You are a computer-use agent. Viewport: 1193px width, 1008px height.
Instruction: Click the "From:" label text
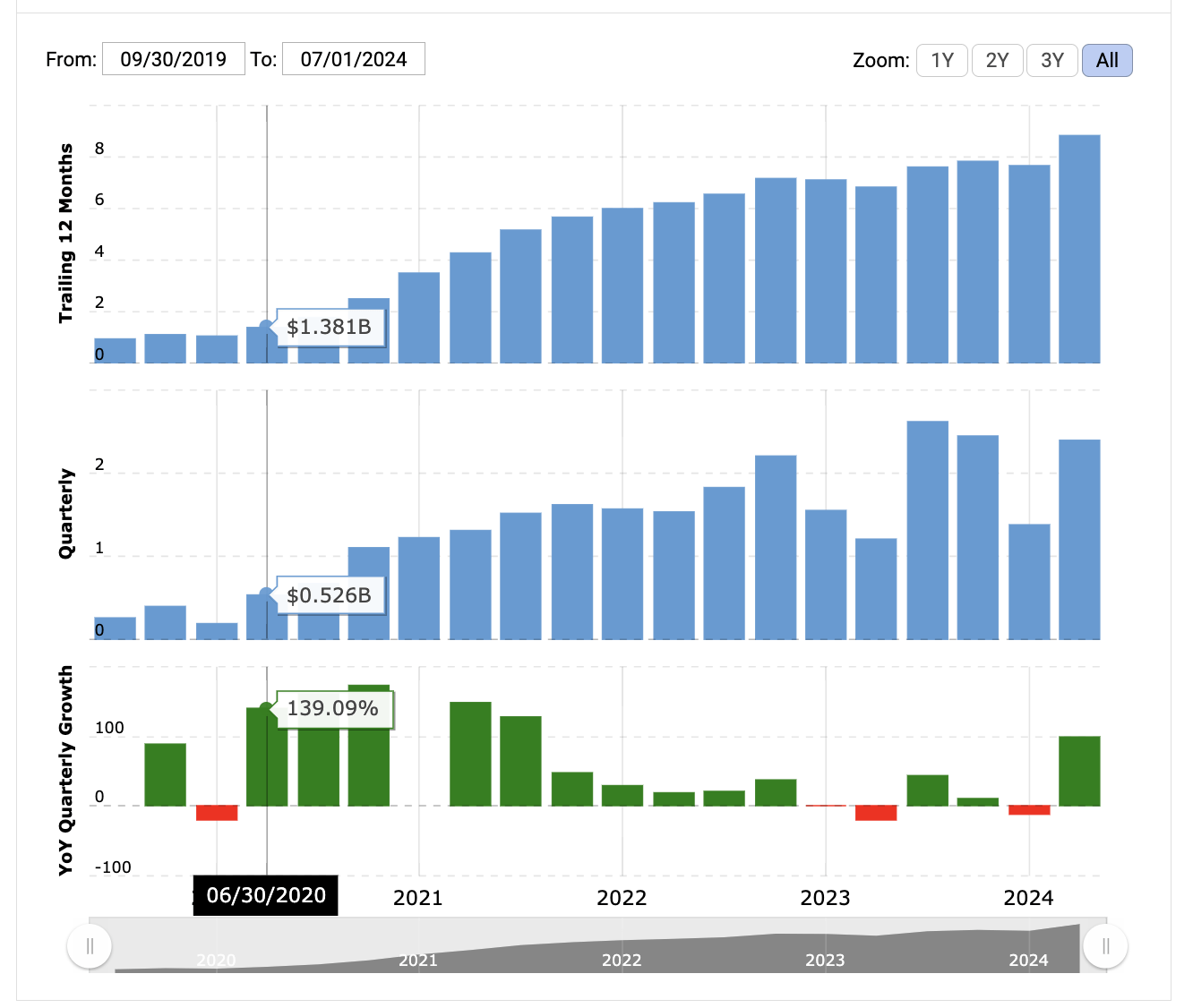coord(72,60)
